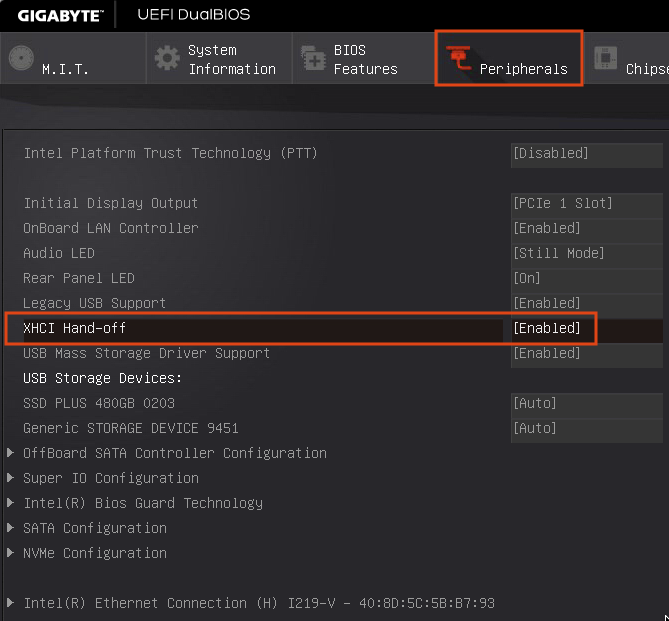Click the M.I.T. disc icon
Viewport: 669px width, 621px height.
click(21, 58)
